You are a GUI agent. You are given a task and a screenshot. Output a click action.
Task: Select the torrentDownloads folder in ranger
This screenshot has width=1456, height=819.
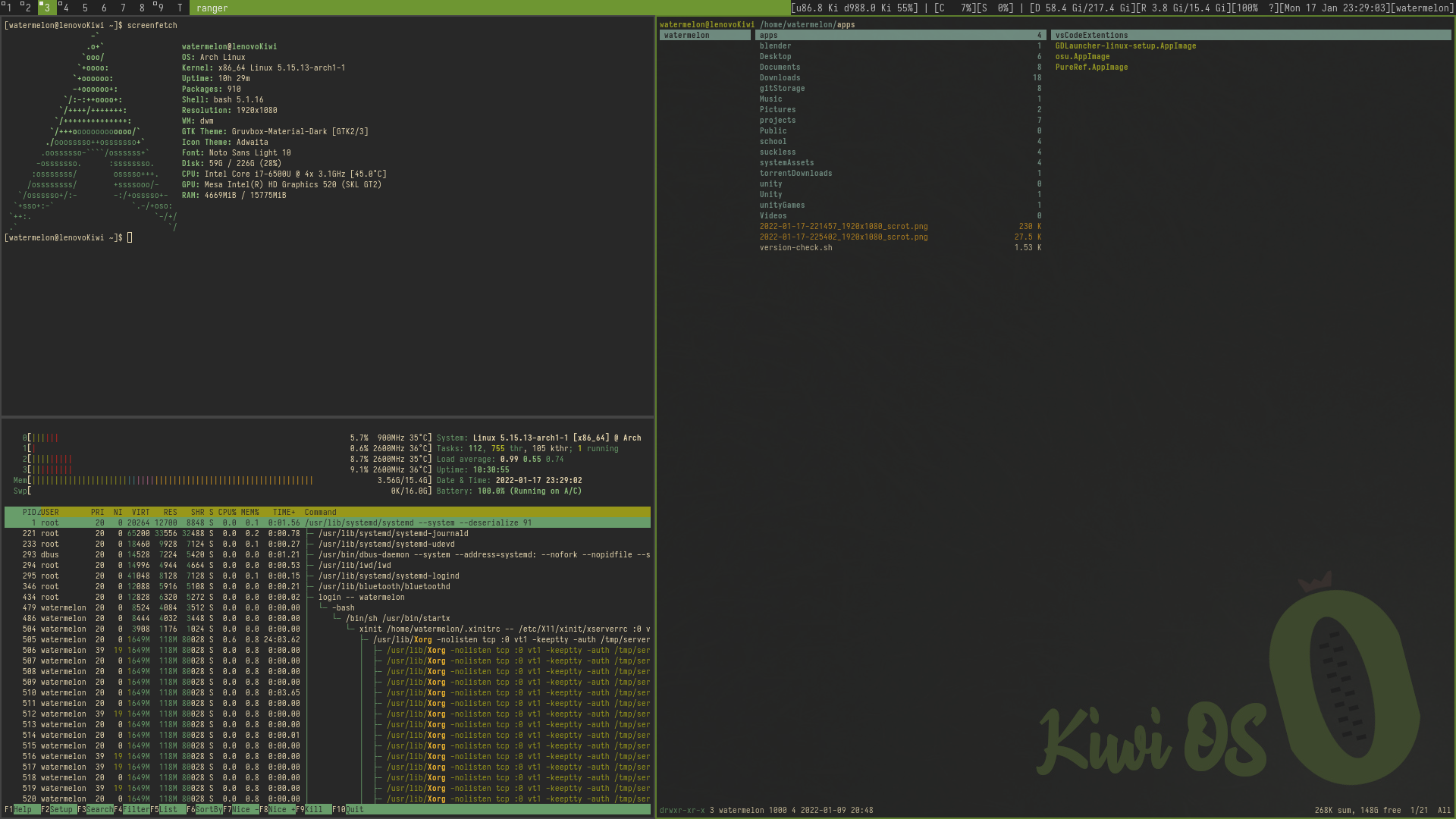[900, 174]
